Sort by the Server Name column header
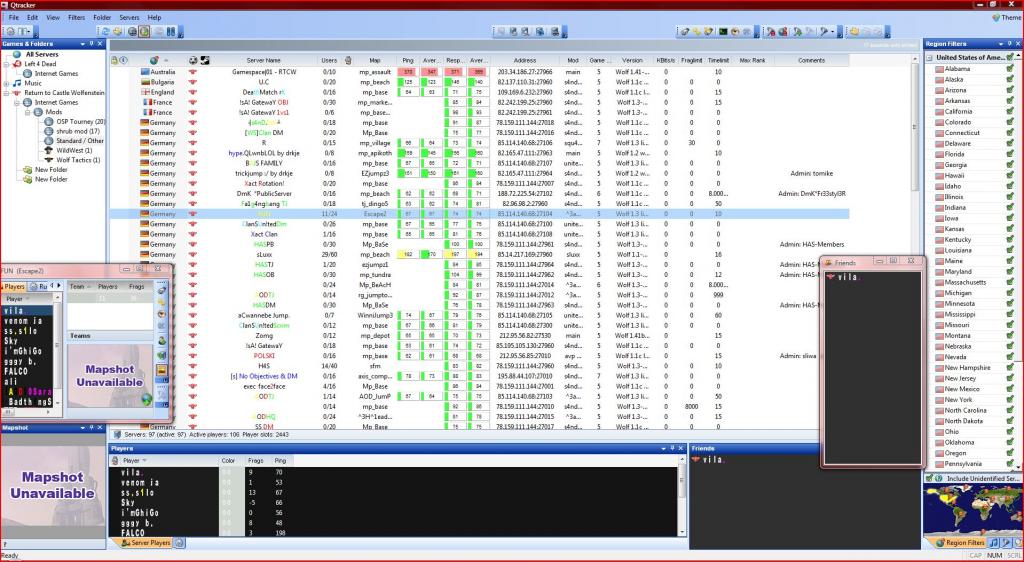Image resolution: width=1024 pixels, height=562 pixels. [x=263, y=60]
